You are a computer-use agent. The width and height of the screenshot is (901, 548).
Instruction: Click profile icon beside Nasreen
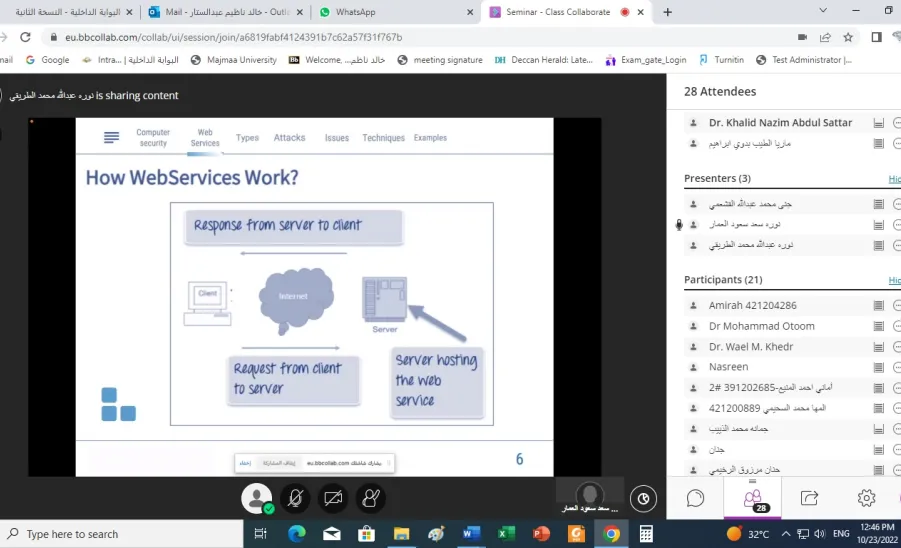694,367
